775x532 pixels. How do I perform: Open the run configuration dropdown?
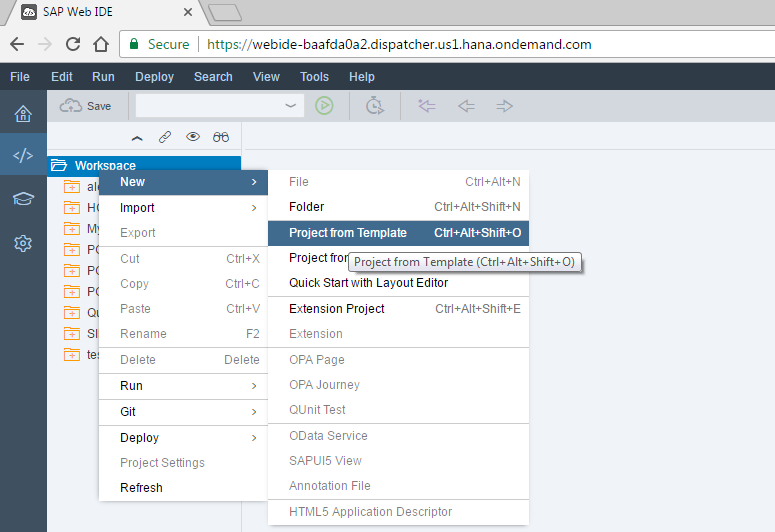click(x=220, y=106)
